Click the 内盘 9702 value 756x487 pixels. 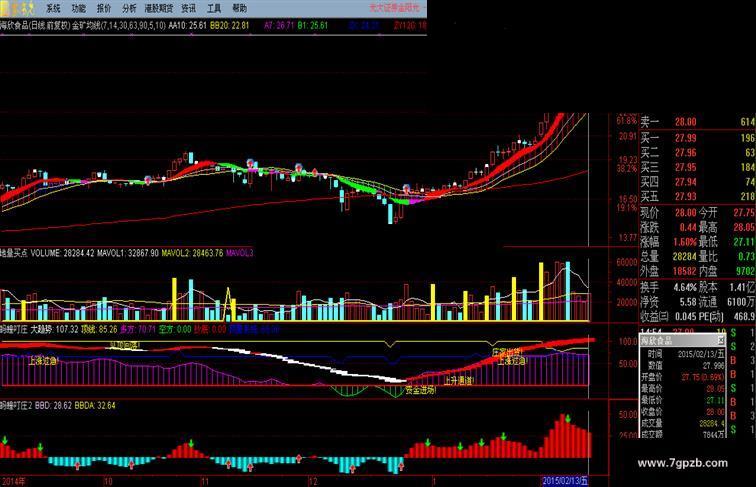(745, 271)
